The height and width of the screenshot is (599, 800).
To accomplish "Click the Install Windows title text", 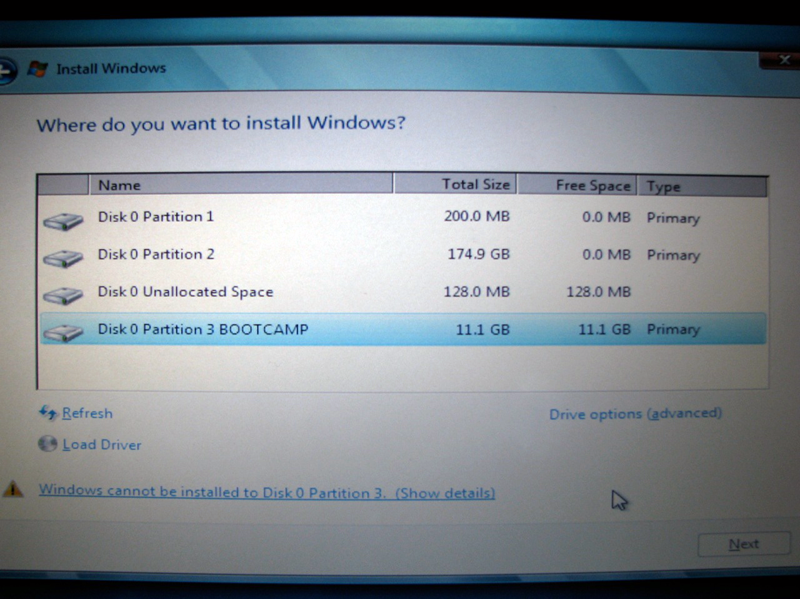I will point(111,68).
